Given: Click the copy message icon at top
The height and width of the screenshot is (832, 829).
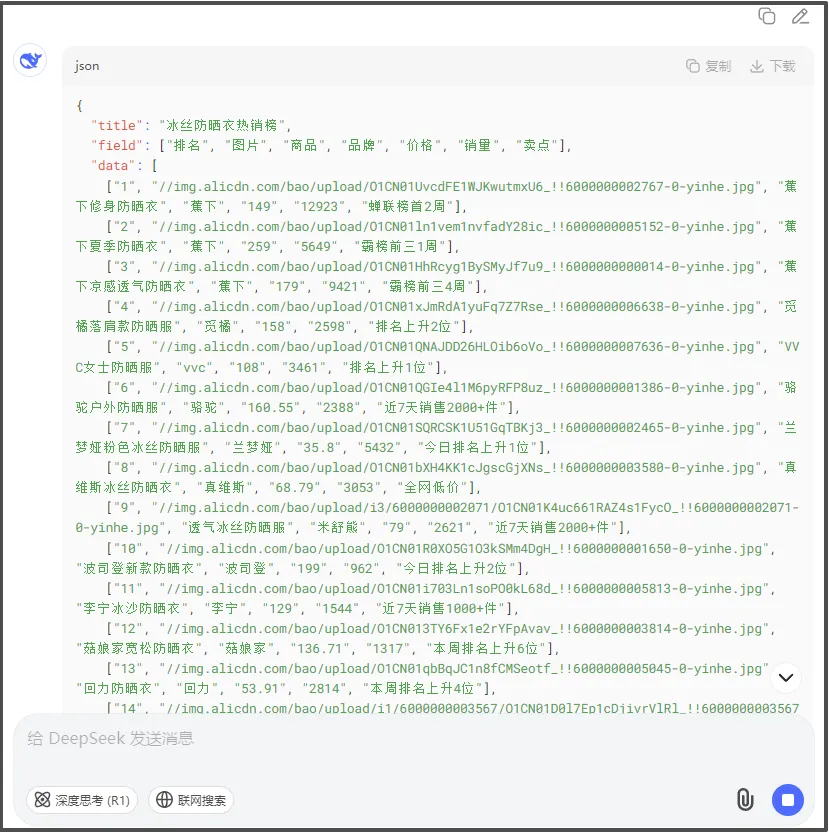Looking at the screenshot, I should (766, 16).
